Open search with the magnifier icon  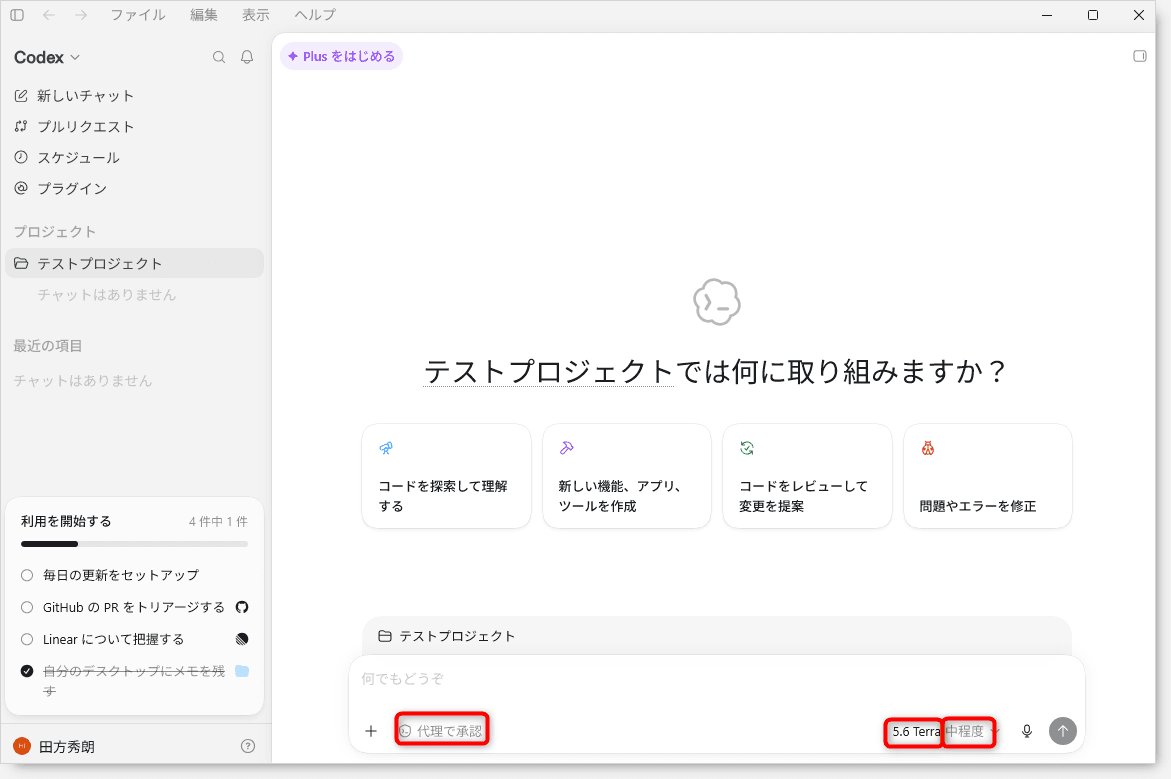[219, 57]
